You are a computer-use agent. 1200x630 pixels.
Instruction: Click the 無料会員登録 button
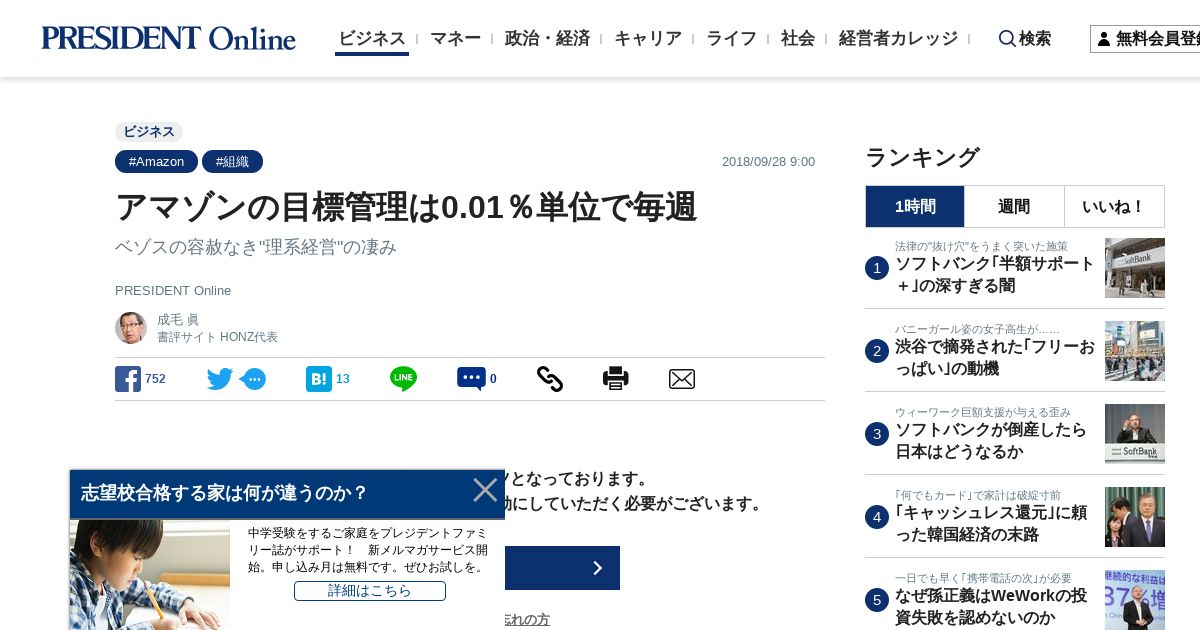[x=1145, y=39]
